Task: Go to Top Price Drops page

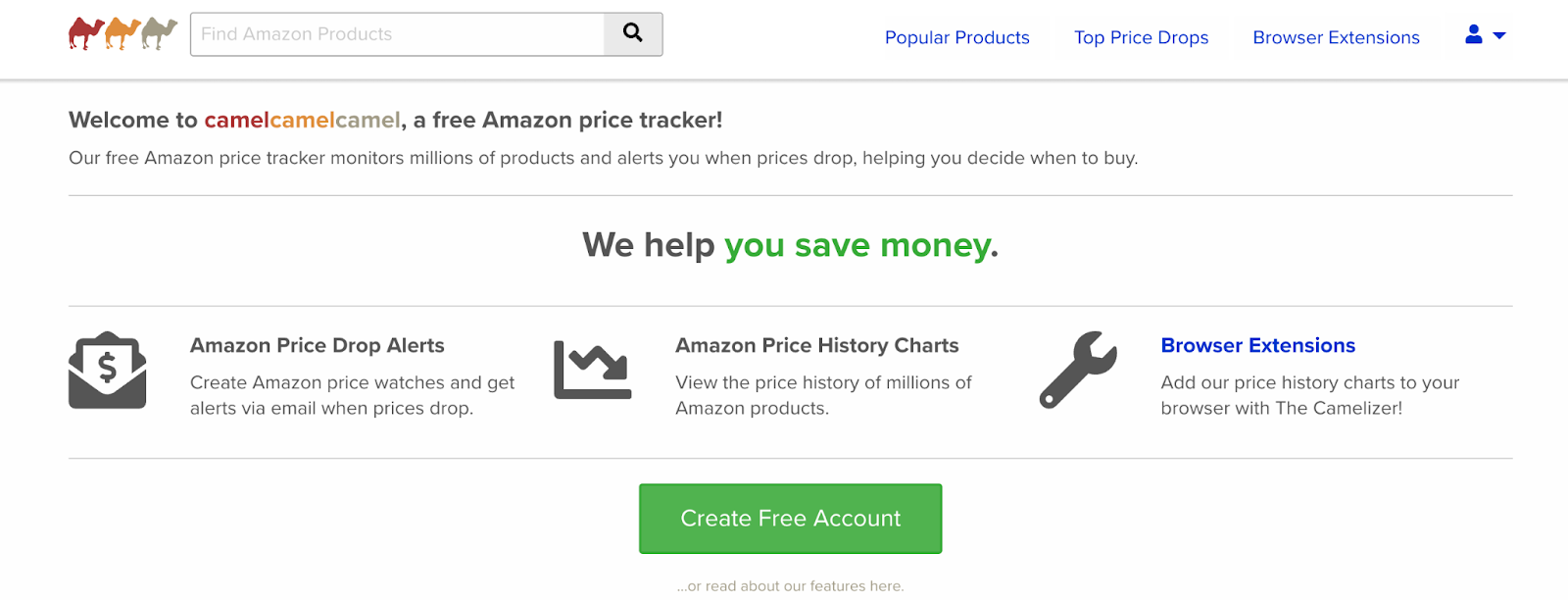Action: (1141, 37)
